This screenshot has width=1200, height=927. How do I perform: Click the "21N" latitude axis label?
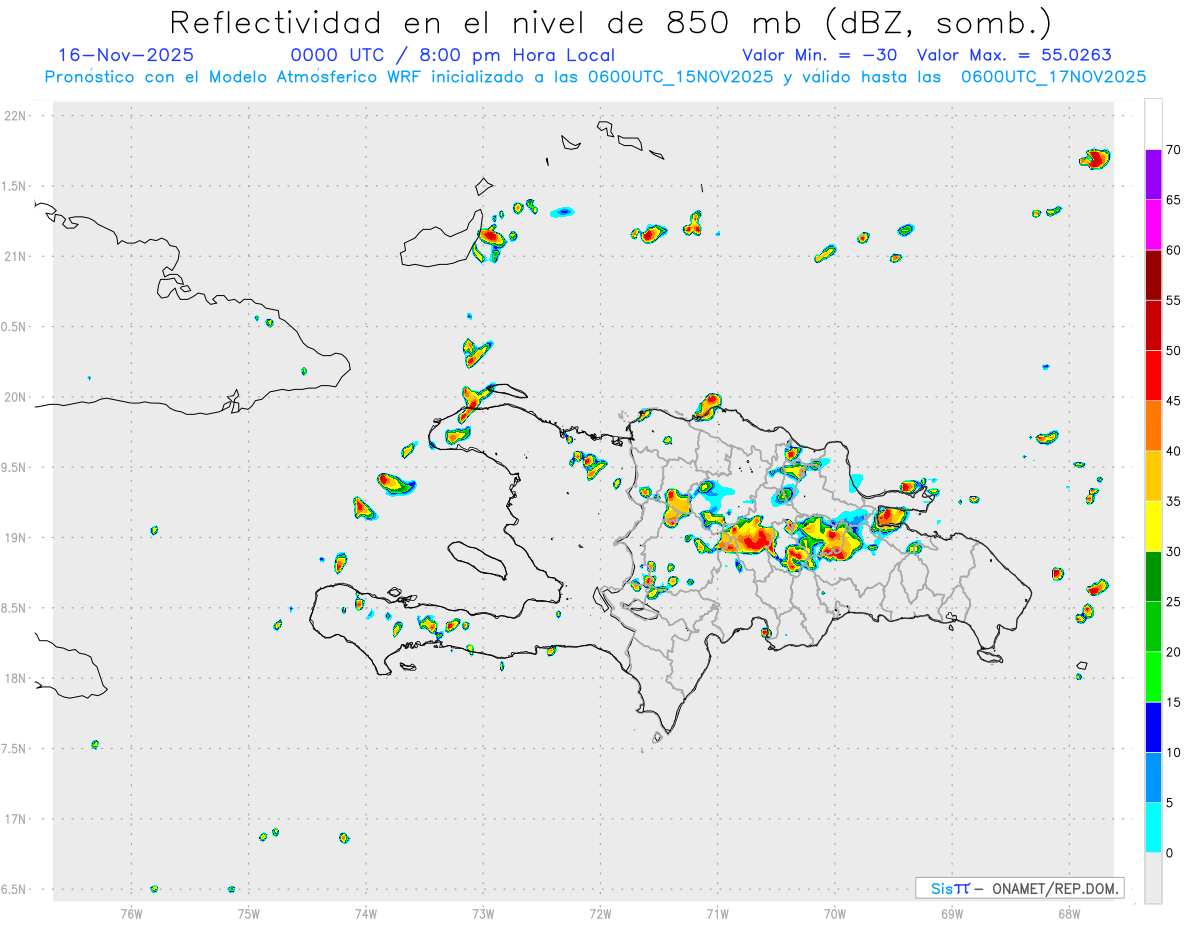[x=17, y=257]
